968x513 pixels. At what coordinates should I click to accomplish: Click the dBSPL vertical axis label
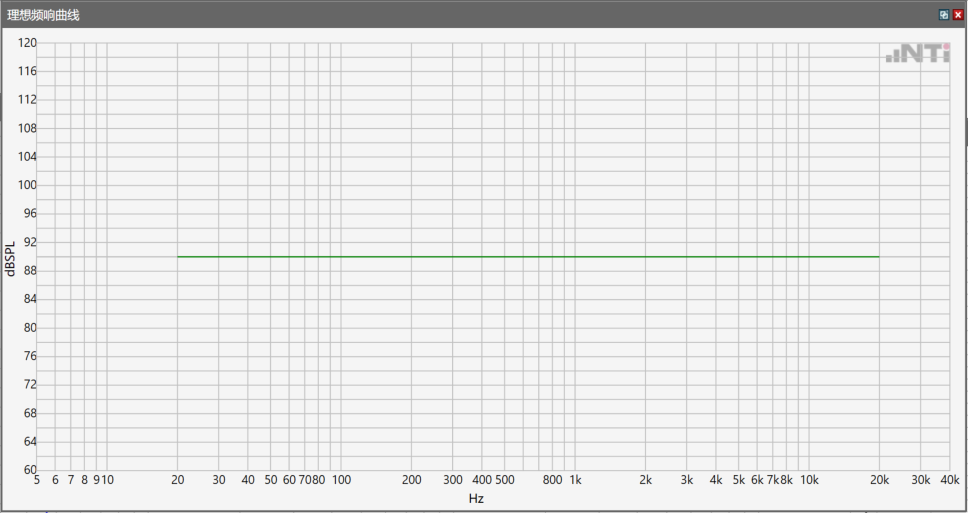(x=10, y=258)
